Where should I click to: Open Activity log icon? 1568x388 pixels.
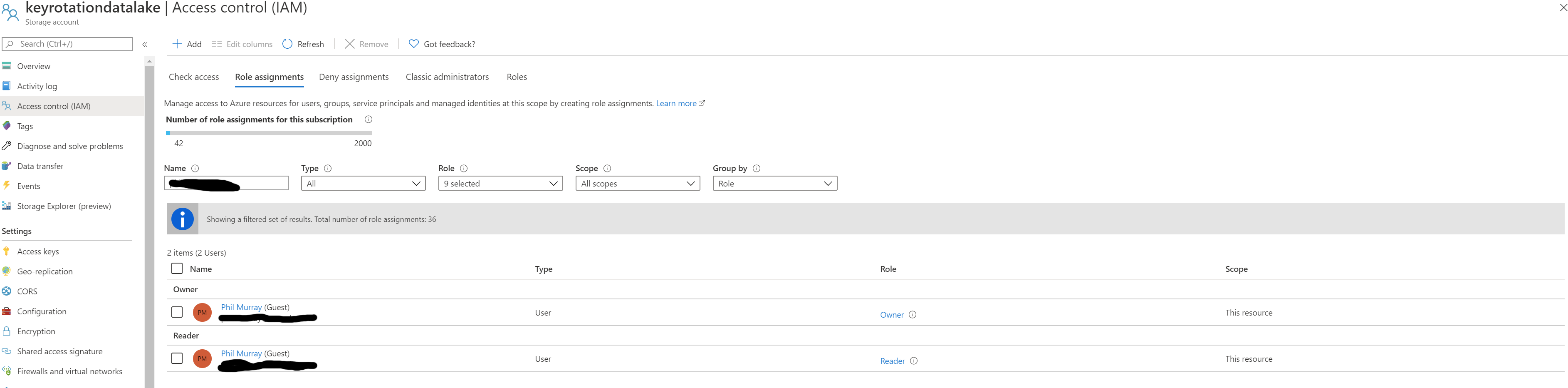pyautogui.click(x=7, y=86)
